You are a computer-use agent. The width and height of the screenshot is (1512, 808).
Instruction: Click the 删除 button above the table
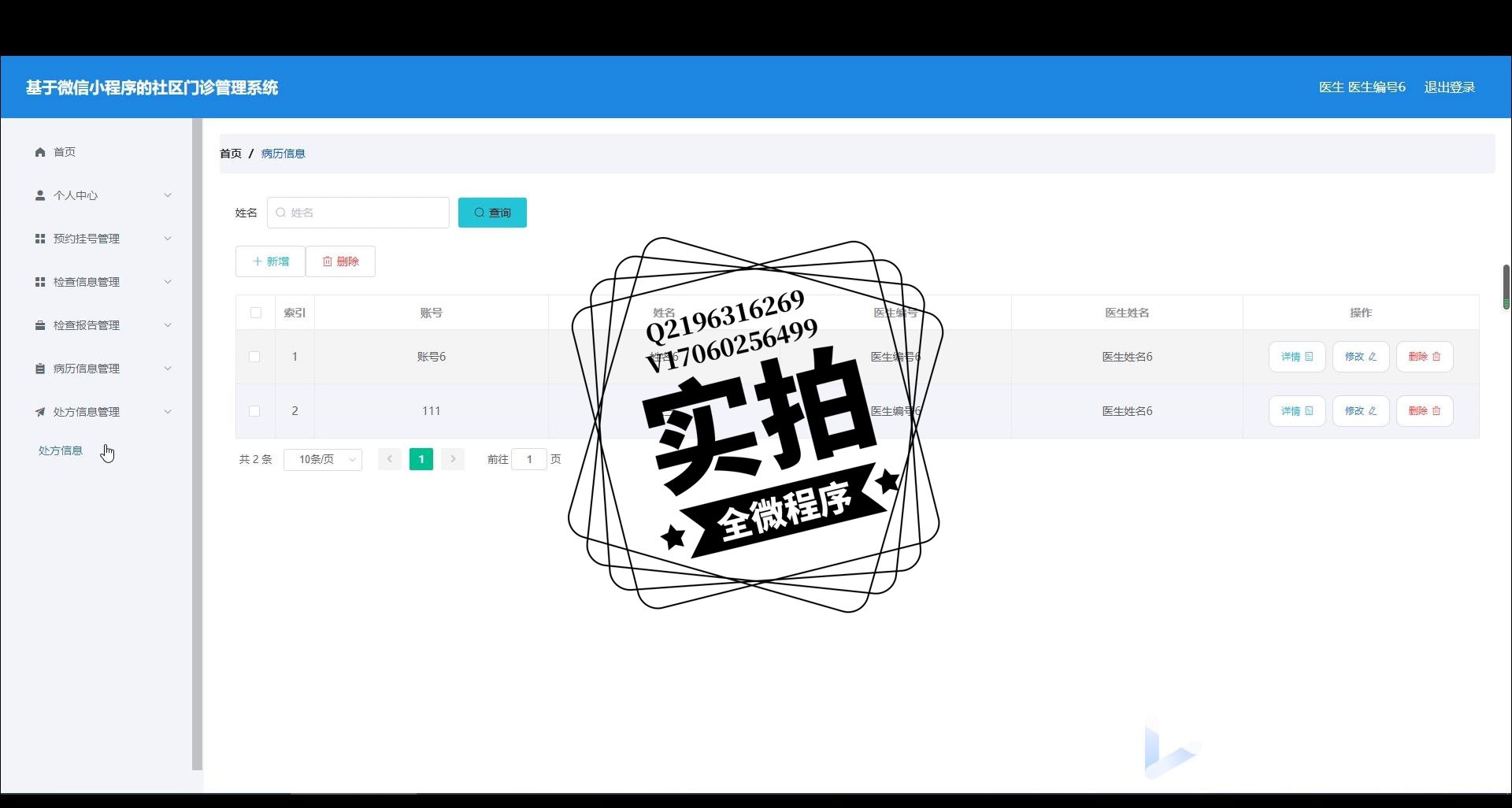pyautogui.click(x=340, y=261)
